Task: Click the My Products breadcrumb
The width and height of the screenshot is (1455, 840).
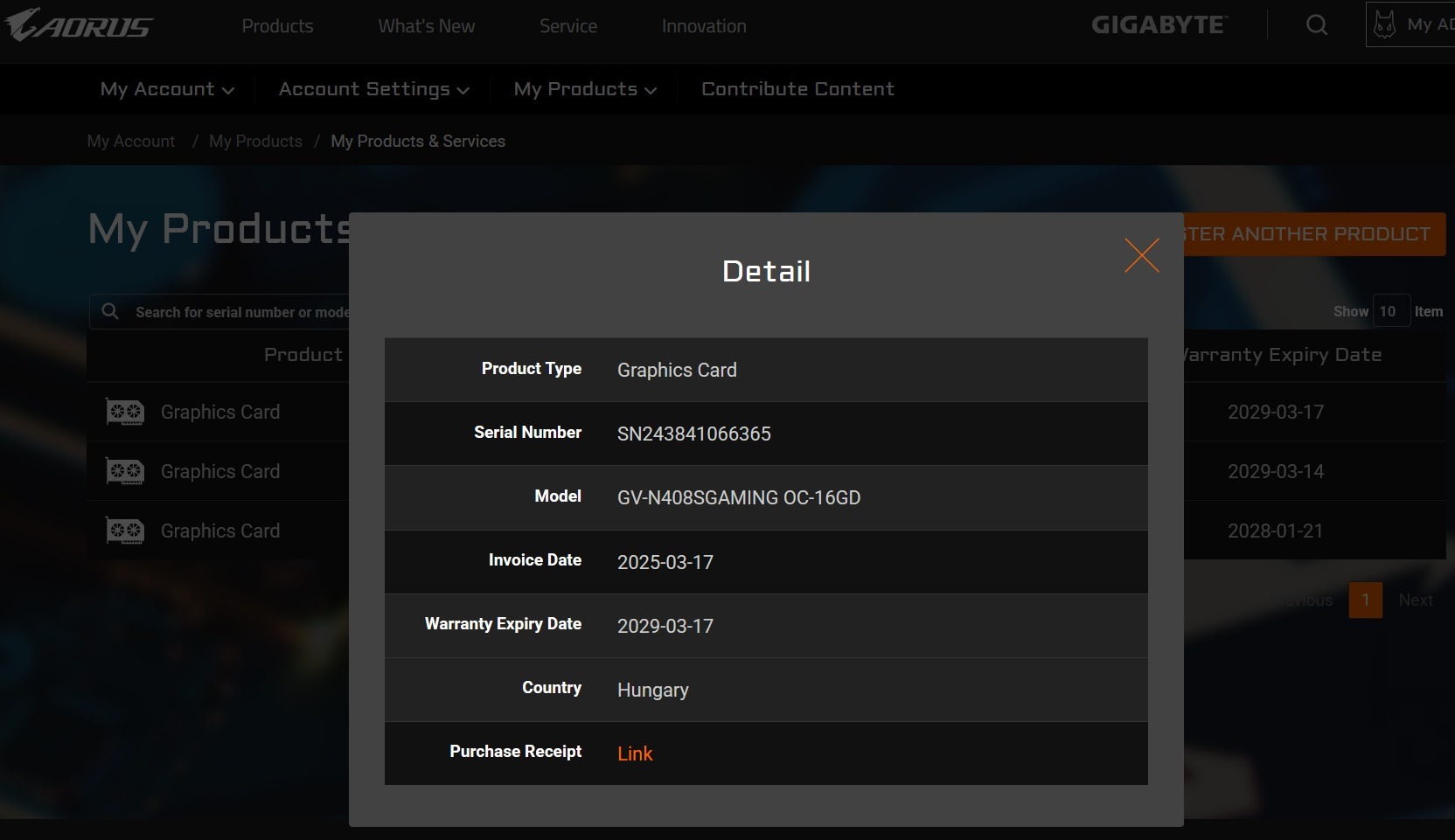Action: [255, 141]
